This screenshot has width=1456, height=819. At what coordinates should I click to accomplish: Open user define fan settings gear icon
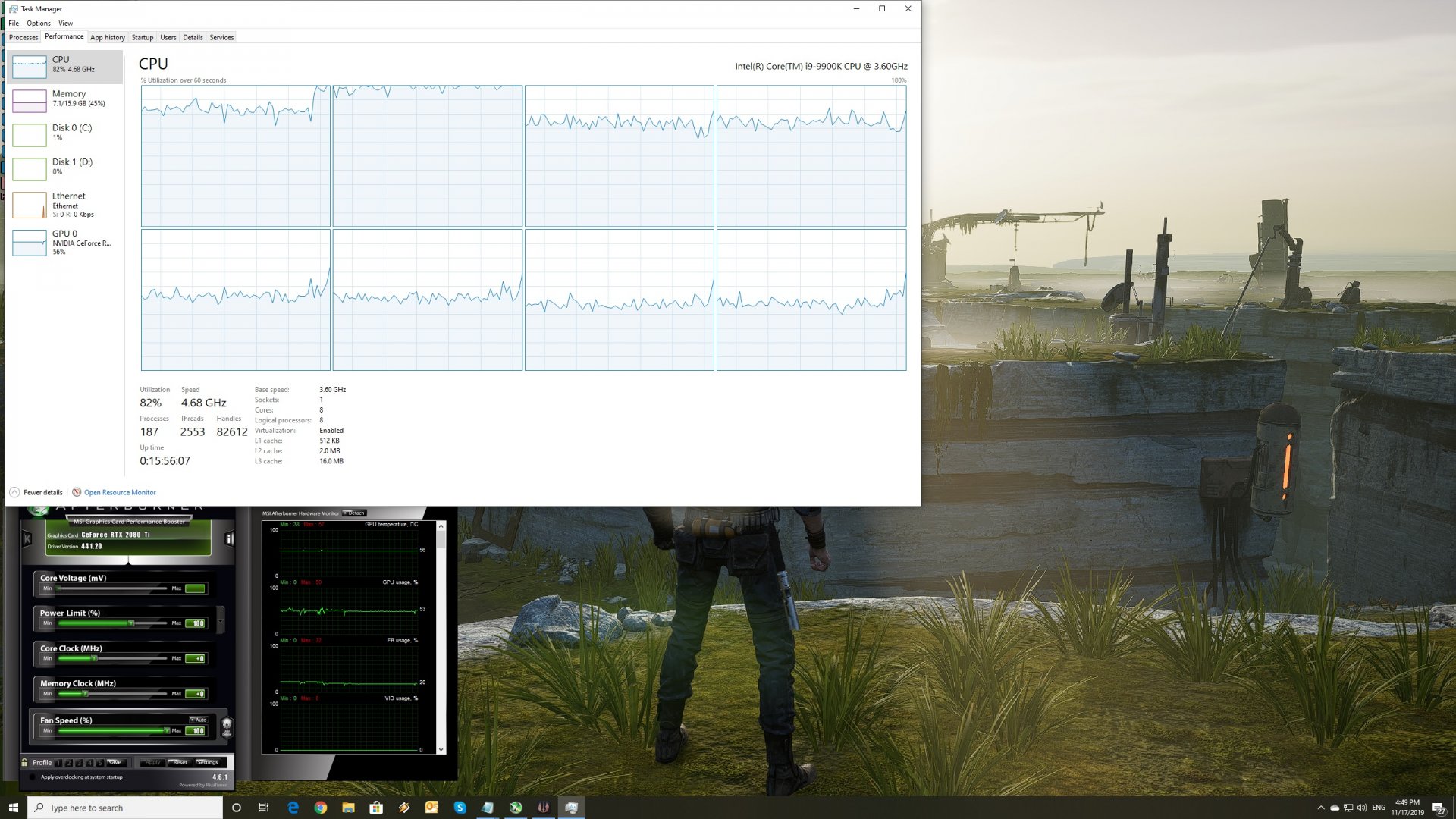[226, 726]
